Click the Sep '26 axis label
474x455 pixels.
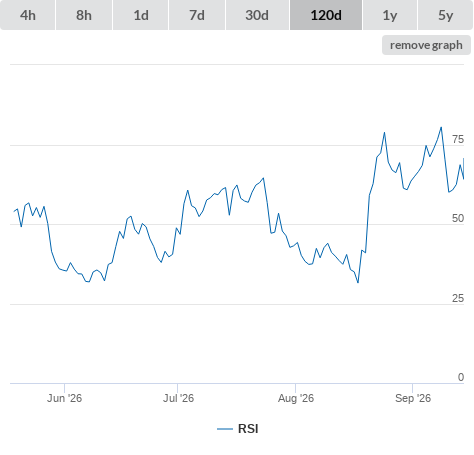click(x=413, y=398)
